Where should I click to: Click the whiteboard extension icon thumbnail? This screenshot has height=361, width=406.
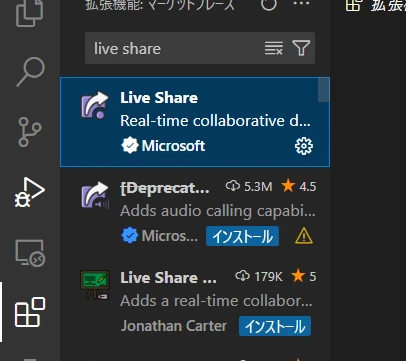(x=95, y=285)
